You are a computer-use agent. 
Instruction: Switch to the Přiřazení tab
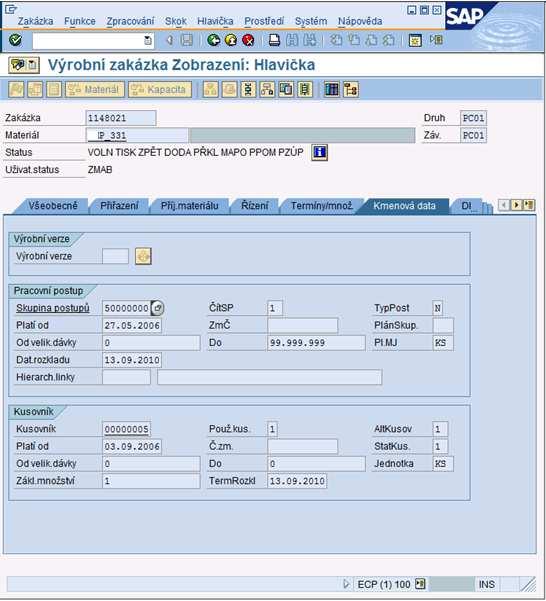click(119, 206)
